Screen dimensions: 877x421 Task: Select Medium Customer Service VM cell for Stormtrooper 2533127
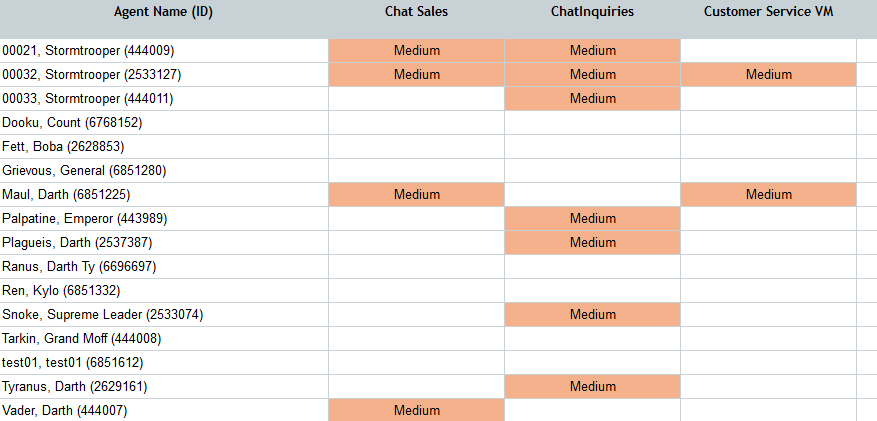tap(768, 74)
